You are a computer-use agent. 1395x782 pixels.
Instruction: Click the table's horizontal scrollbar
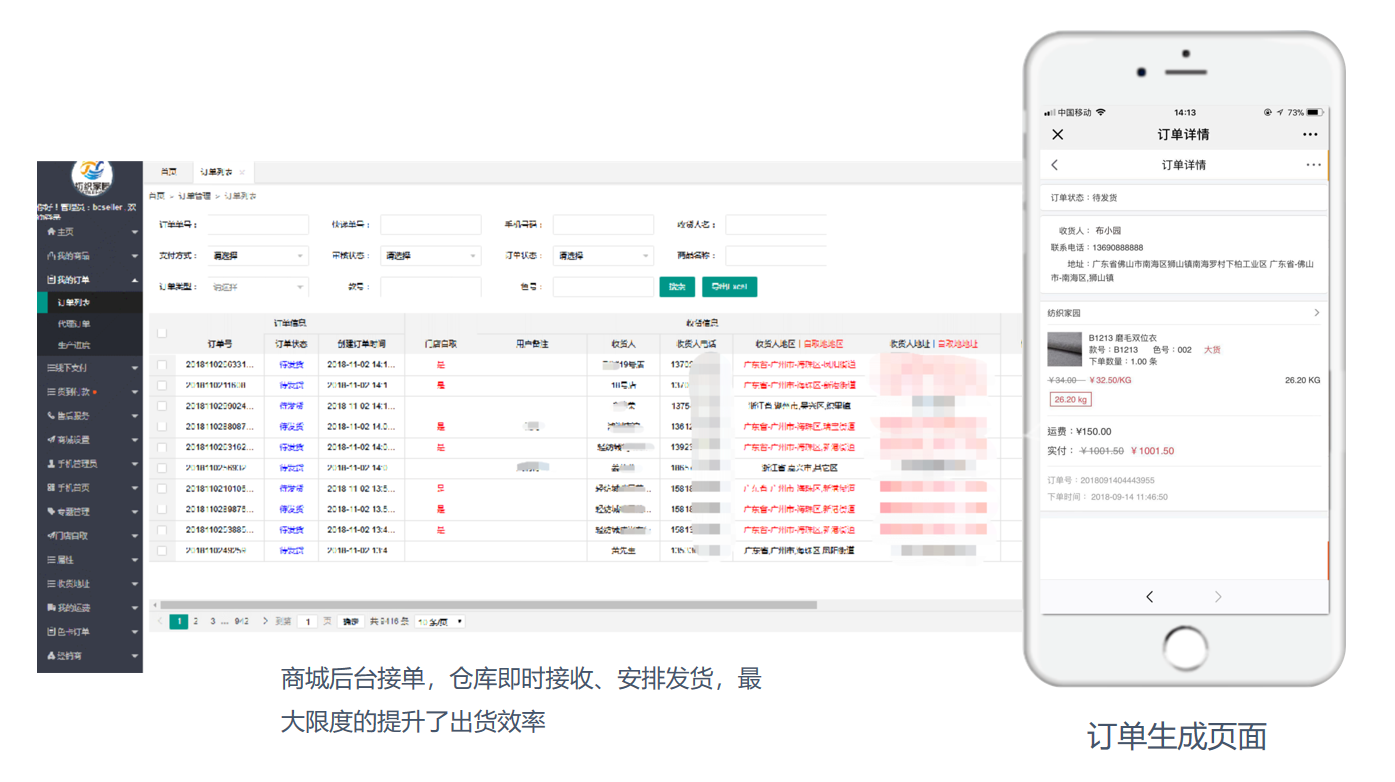tap(488, 605)
